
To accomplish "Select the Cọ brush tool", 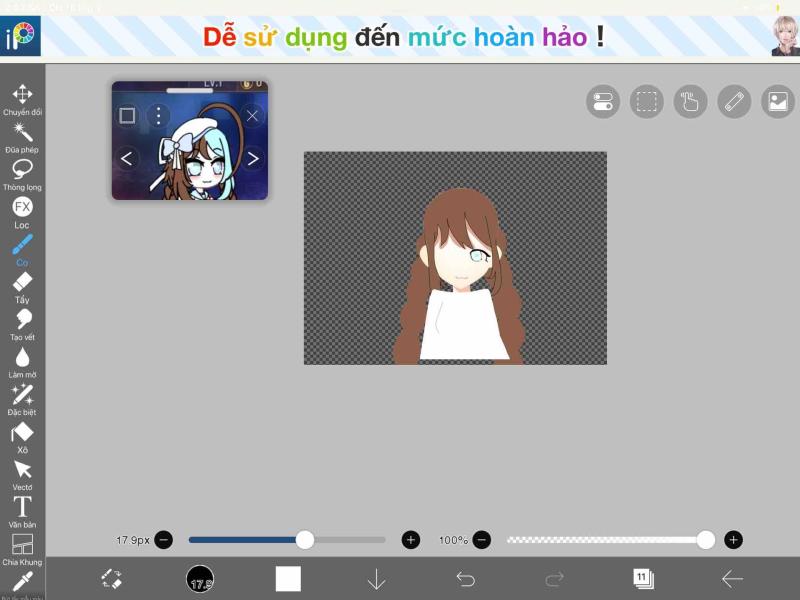I will (20, 246).
